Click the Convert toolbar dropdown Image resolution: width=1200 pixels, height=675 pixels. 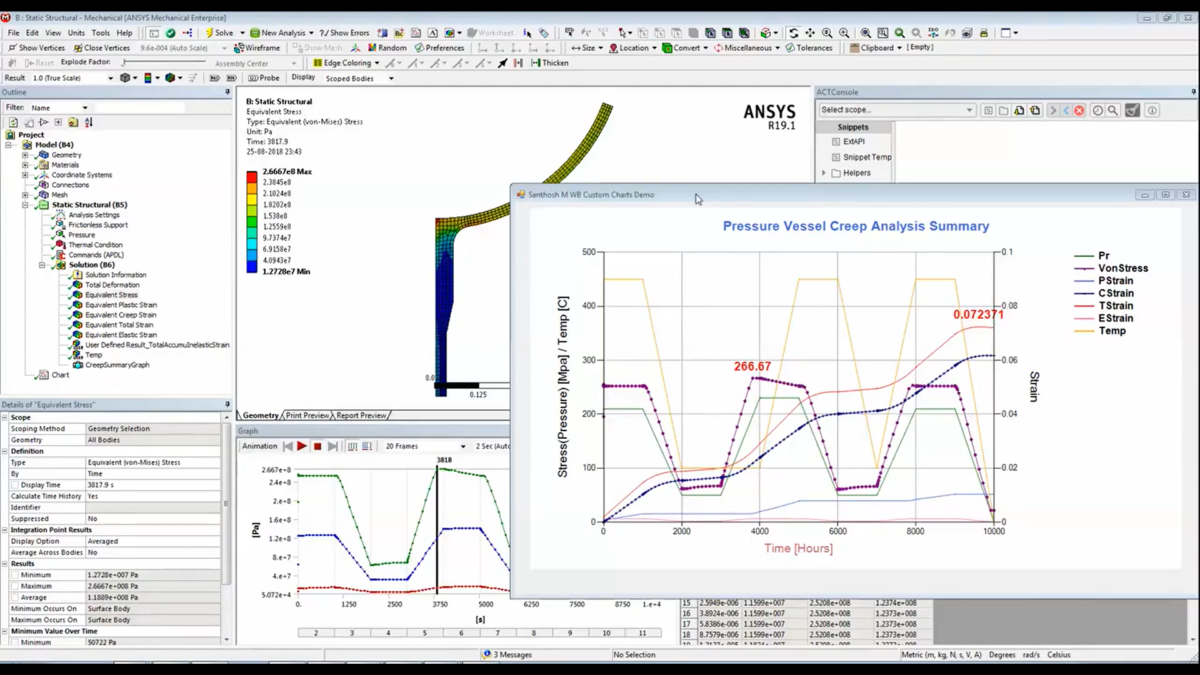tap(685, 48)
